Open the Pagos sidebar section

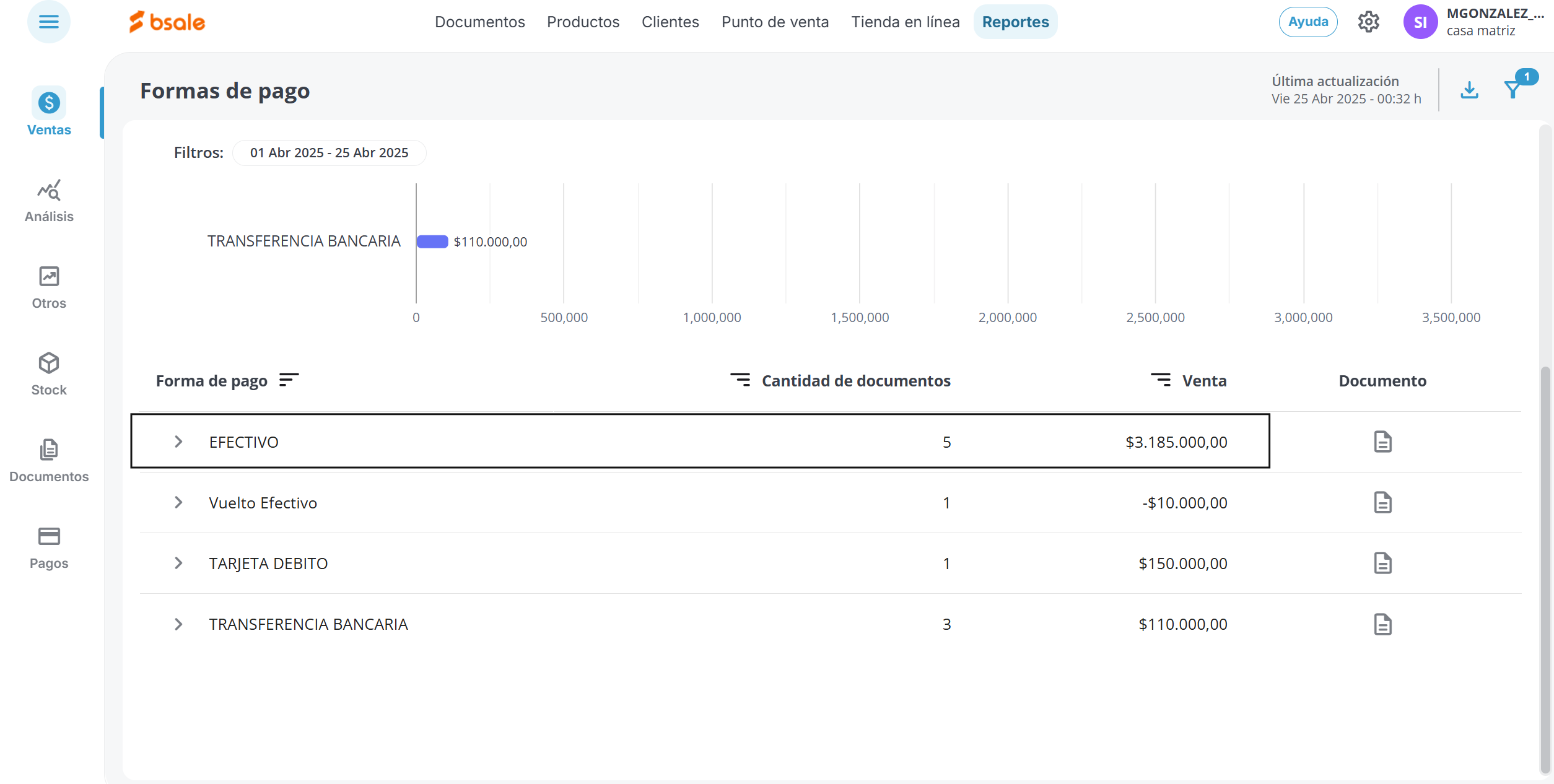pyautogui.click(x=49, y=547)
